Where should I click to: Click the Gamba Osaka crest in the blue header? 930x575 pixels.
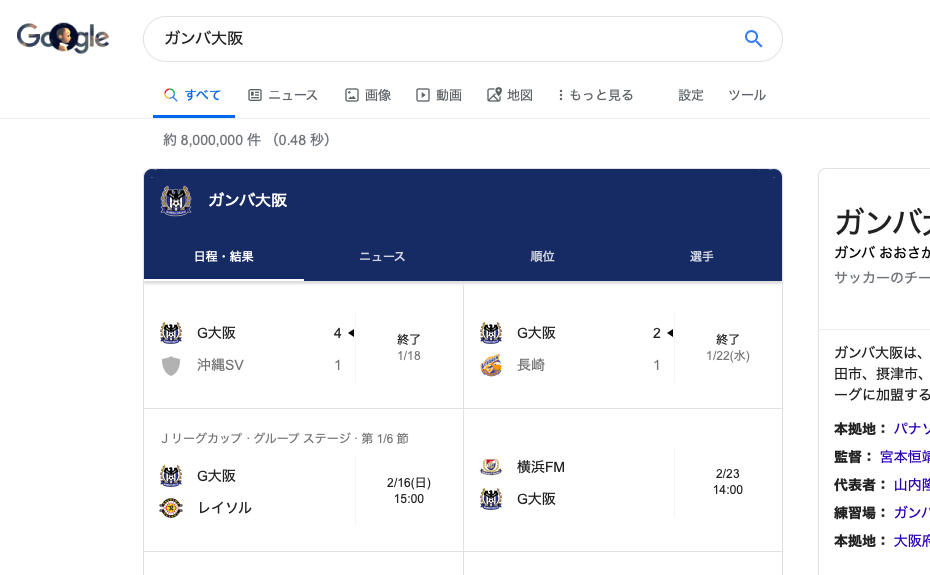coord(176,201)
